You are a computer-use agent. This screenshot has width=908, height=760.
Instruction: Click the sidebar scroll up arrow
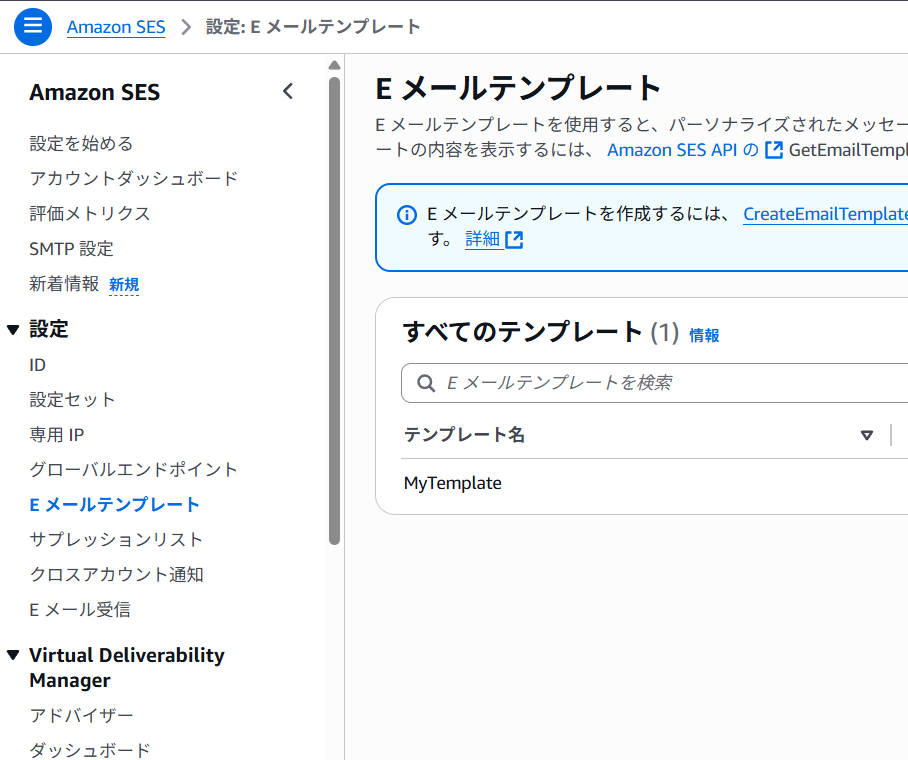click(x=334, y=65)
